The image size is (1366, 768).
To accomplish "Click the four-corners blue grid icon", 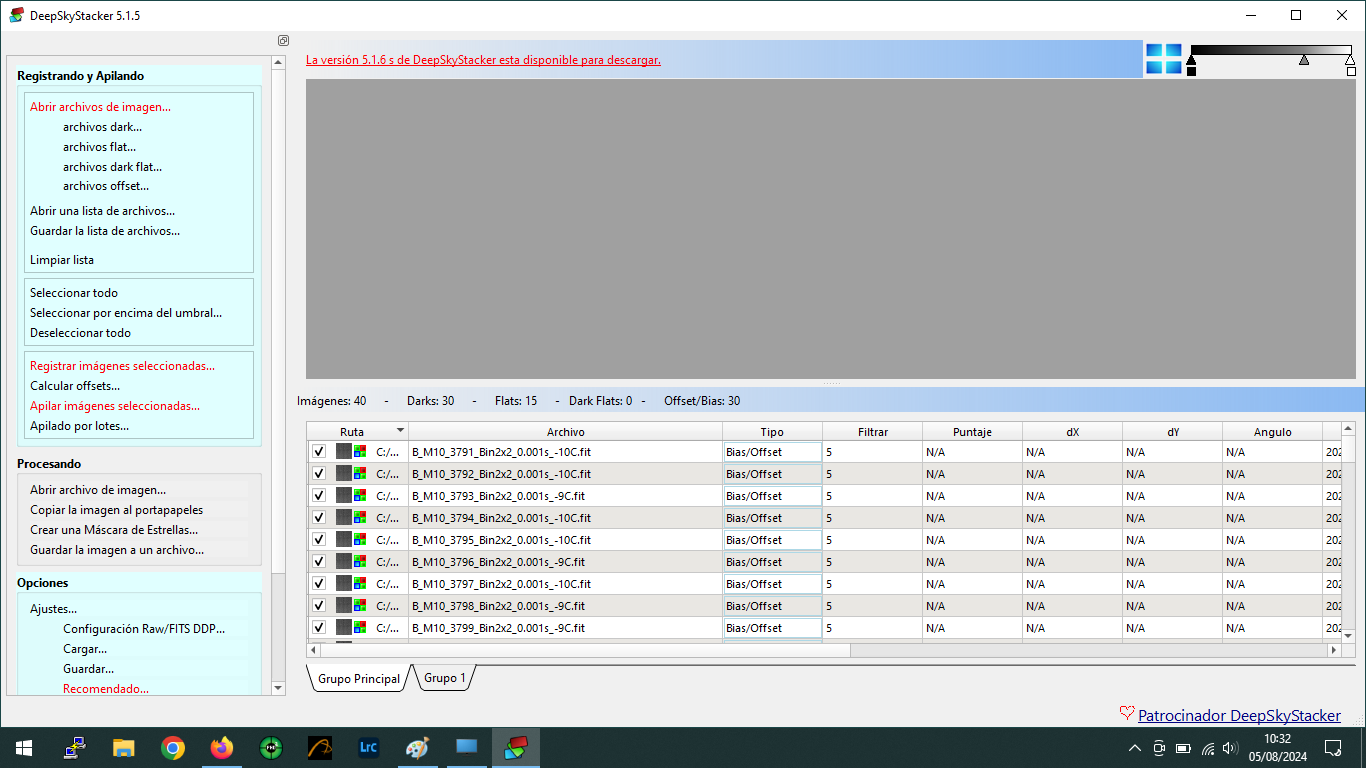I will 1164,59.
